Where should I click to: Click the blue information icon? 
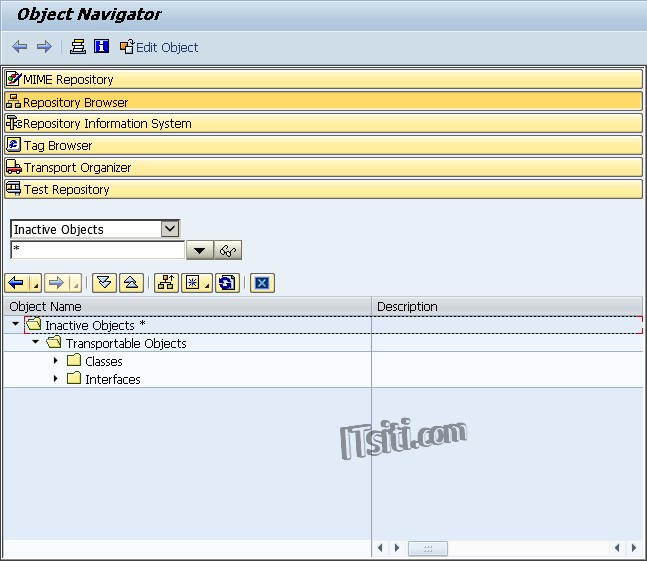[102, 46]
